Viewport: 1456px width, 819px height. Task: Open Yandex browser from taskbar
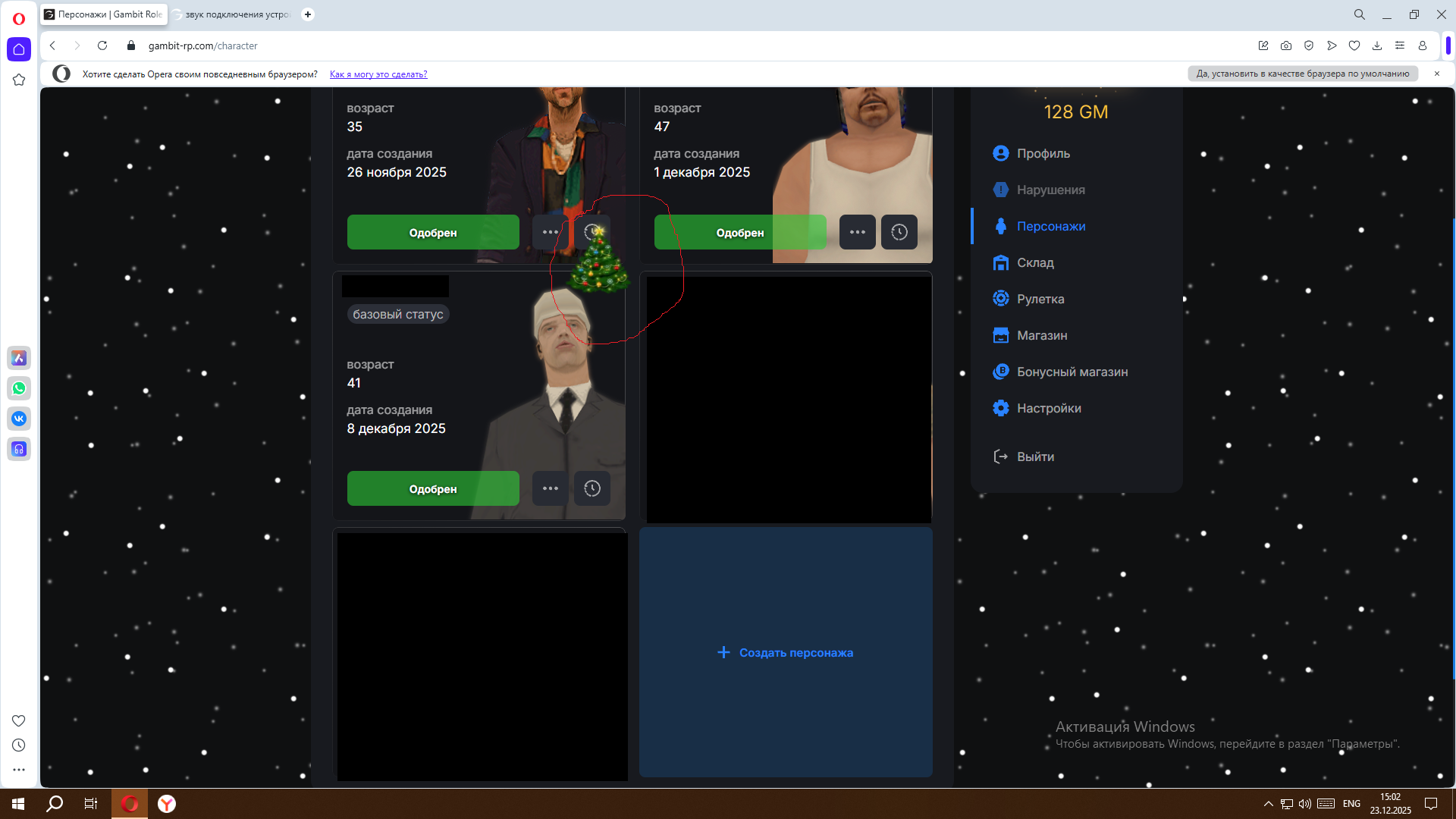click(x=167, y=804)
